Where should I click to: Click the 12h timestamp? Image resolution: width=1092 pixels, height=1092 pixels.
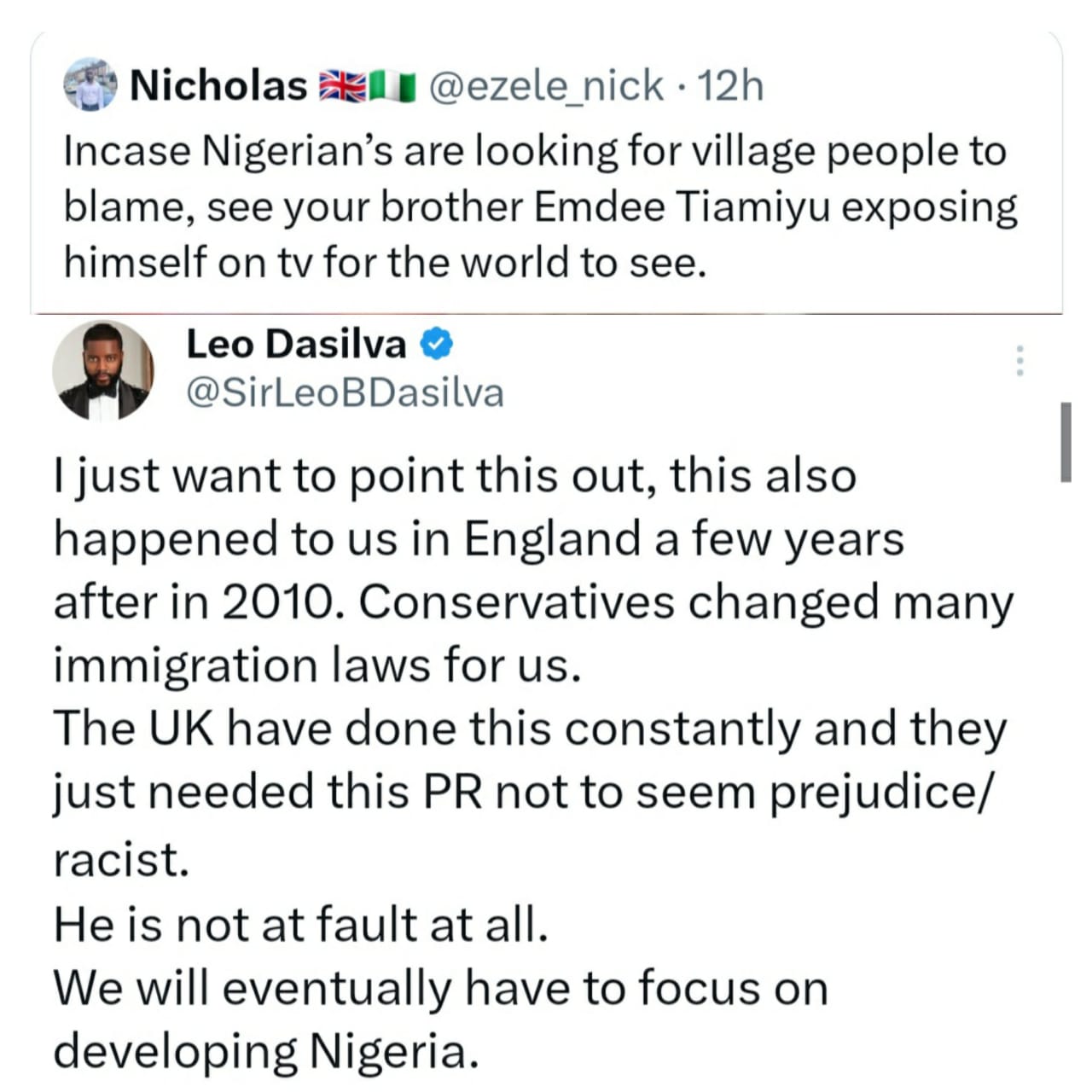(x=730, y=85)
